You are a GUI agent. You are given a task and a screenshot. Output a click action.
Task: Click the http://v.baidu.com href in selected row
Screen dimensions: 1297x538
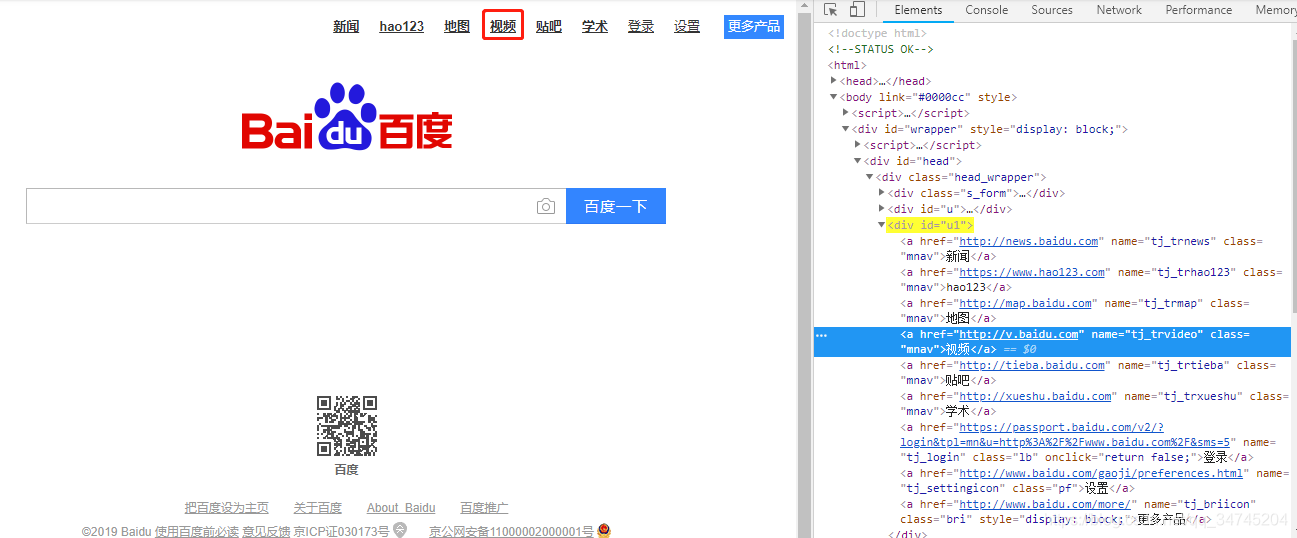click(1019, 334)
